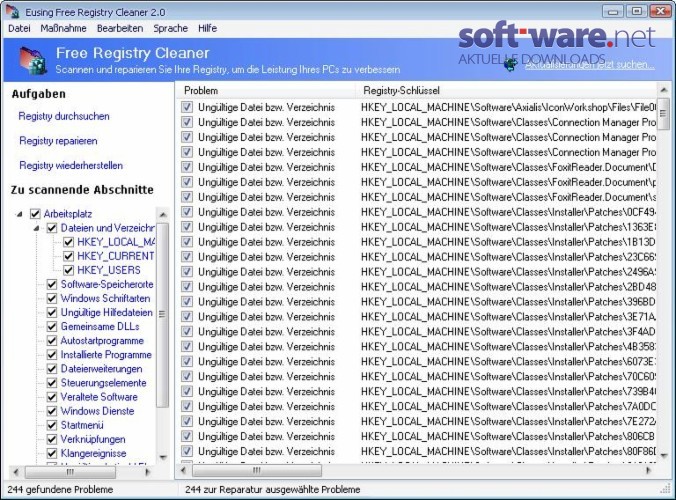Uncheck the Software-Speicherorte checkbox
This screenshot has width=676, height=500.
click(x=52, y=284)
